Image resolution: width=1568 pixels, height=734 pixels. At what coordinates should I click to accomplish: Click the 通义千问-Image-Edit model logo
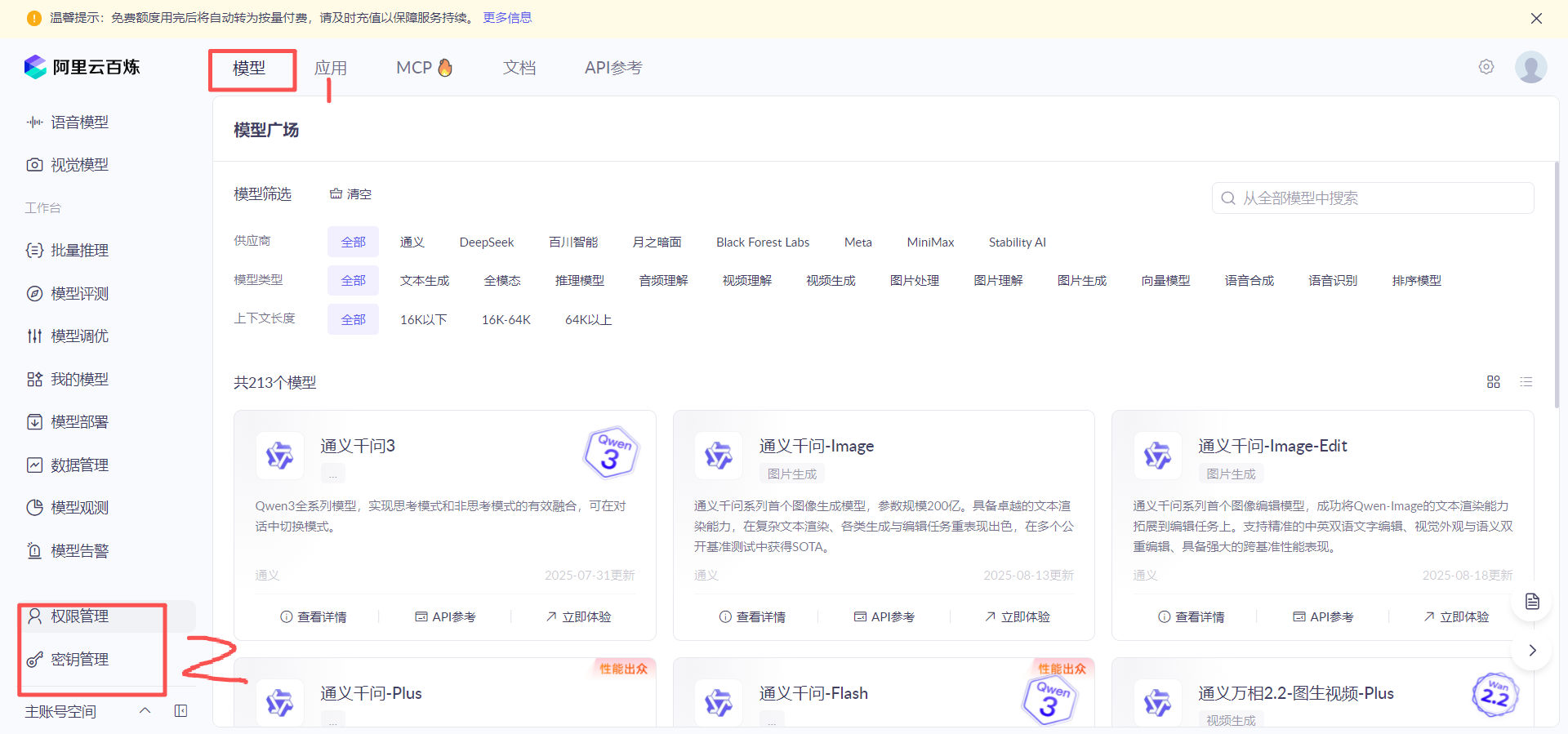click(1157, 455)
